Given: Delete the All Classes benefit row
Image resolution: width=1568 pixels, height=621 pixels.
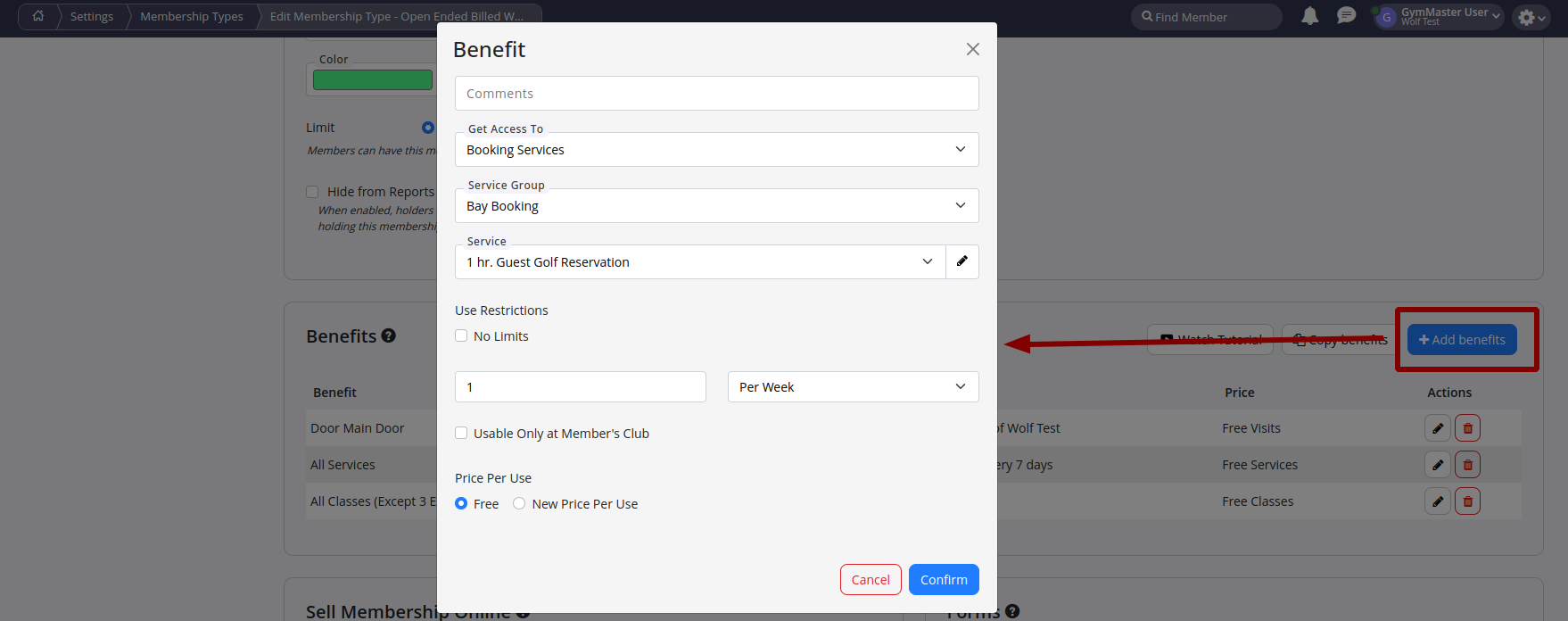Looking at the screenshot, I should click(x=1467, y=501).
